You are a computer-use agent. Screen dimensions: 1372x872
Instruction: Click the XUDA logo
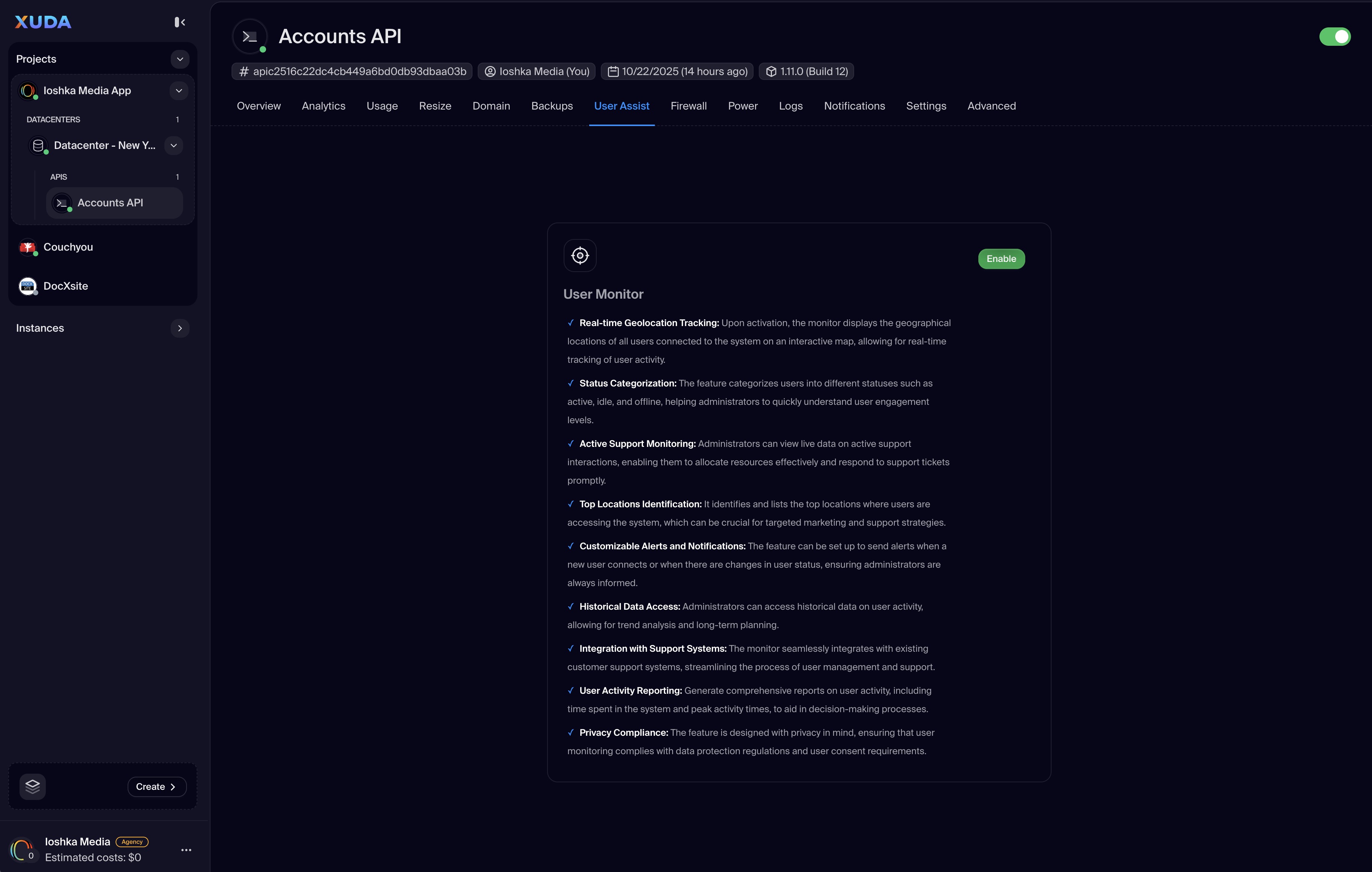tap(43, 22)
